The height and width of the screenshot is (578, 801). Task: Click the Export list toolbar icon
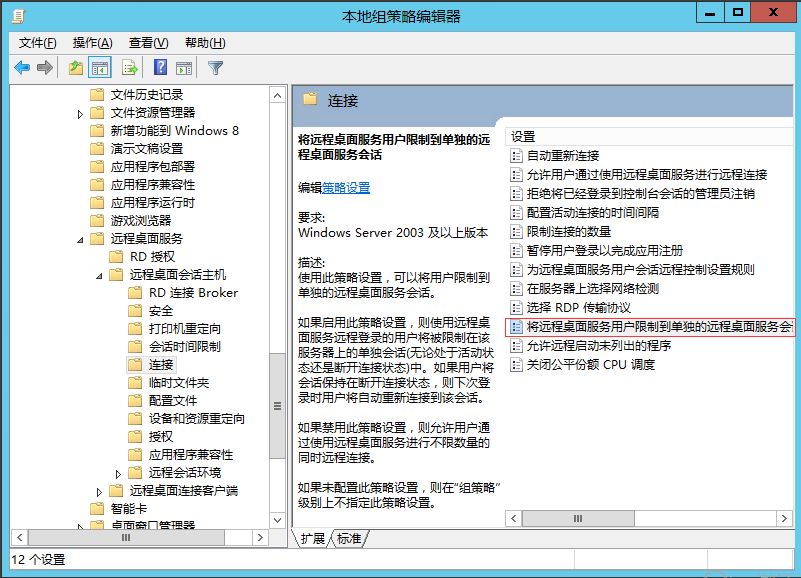pos(130,67)
